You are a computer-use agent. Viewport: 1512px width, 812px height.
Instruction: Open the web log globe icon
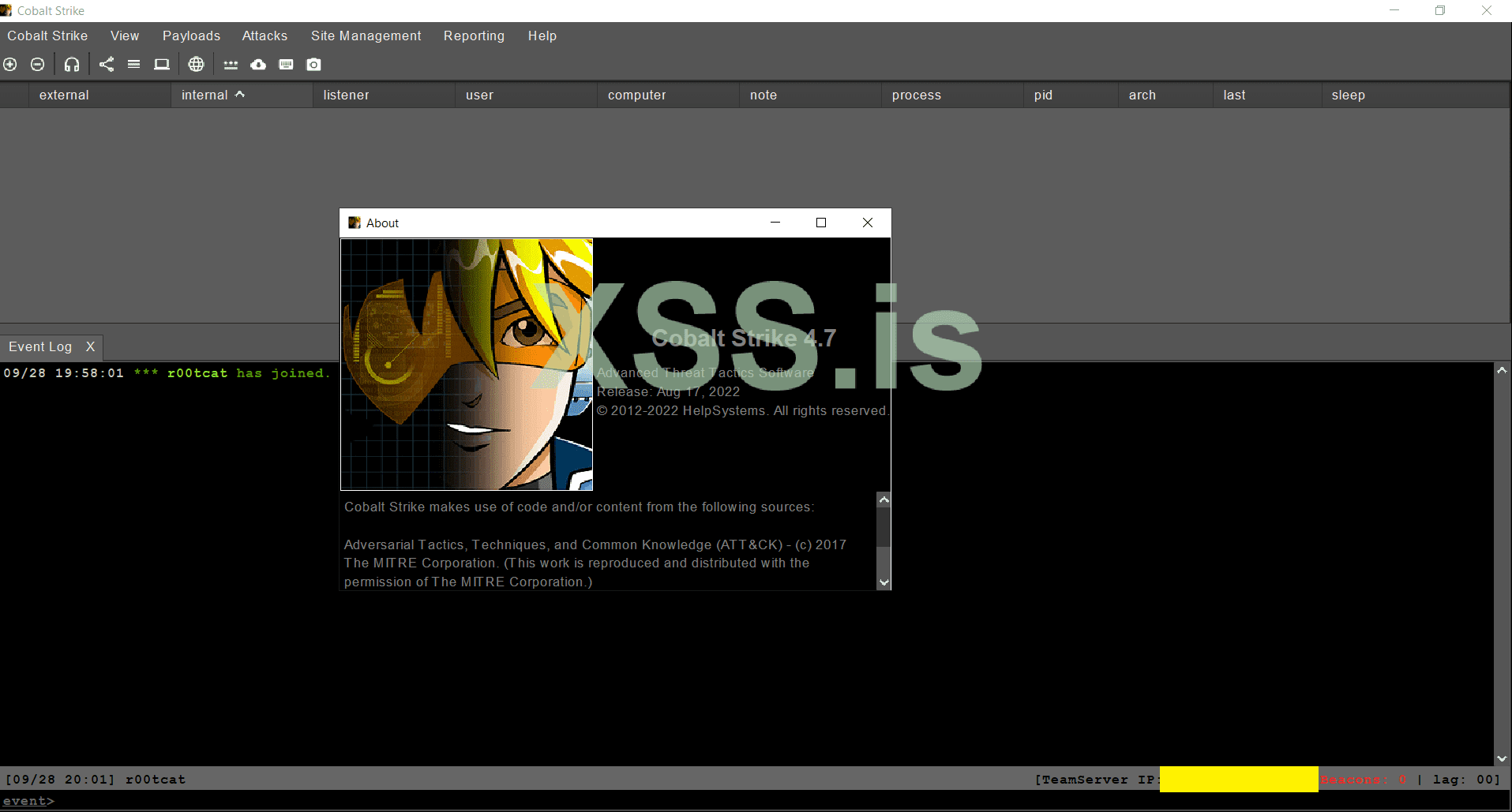pyautogui.click(x=196, y=64)
